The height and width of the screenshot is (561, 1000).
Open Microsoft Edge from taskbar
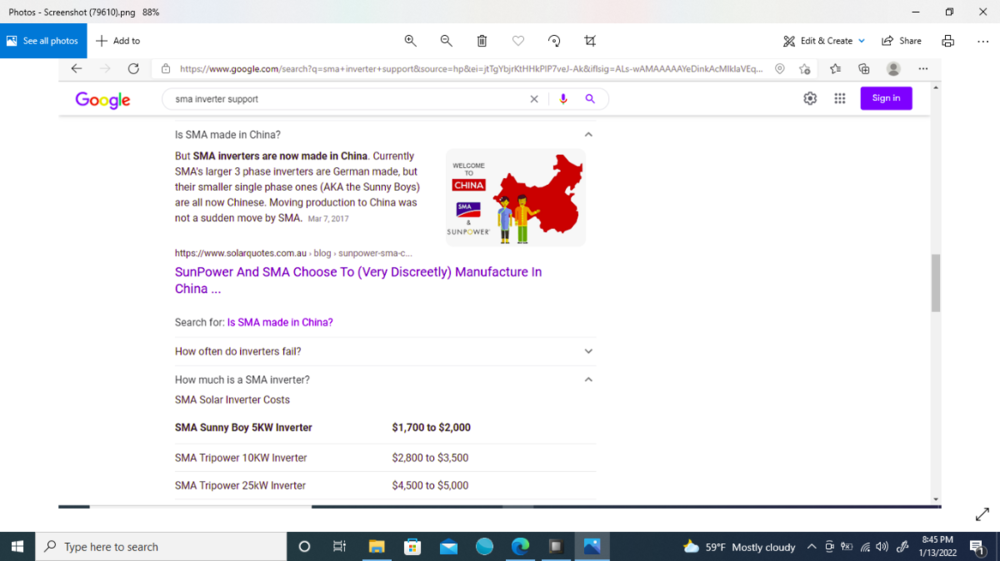(520, 546)
